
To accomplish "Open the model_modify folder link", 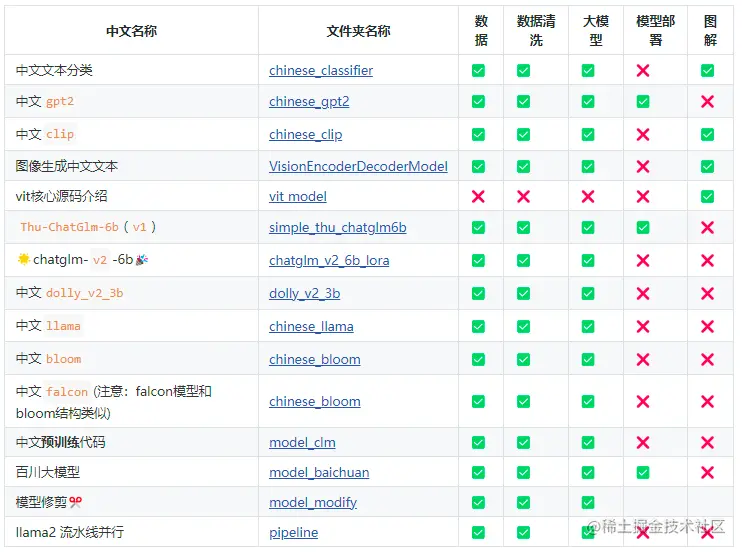I will [313, 502].
